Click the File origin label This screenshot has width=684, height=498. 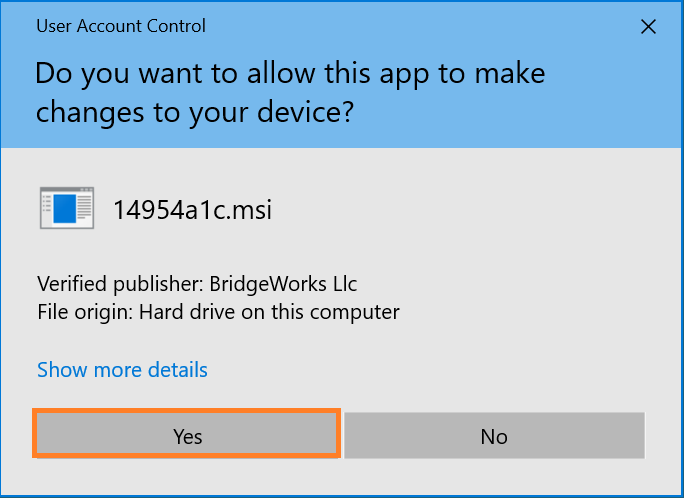[x=85, y=312]
